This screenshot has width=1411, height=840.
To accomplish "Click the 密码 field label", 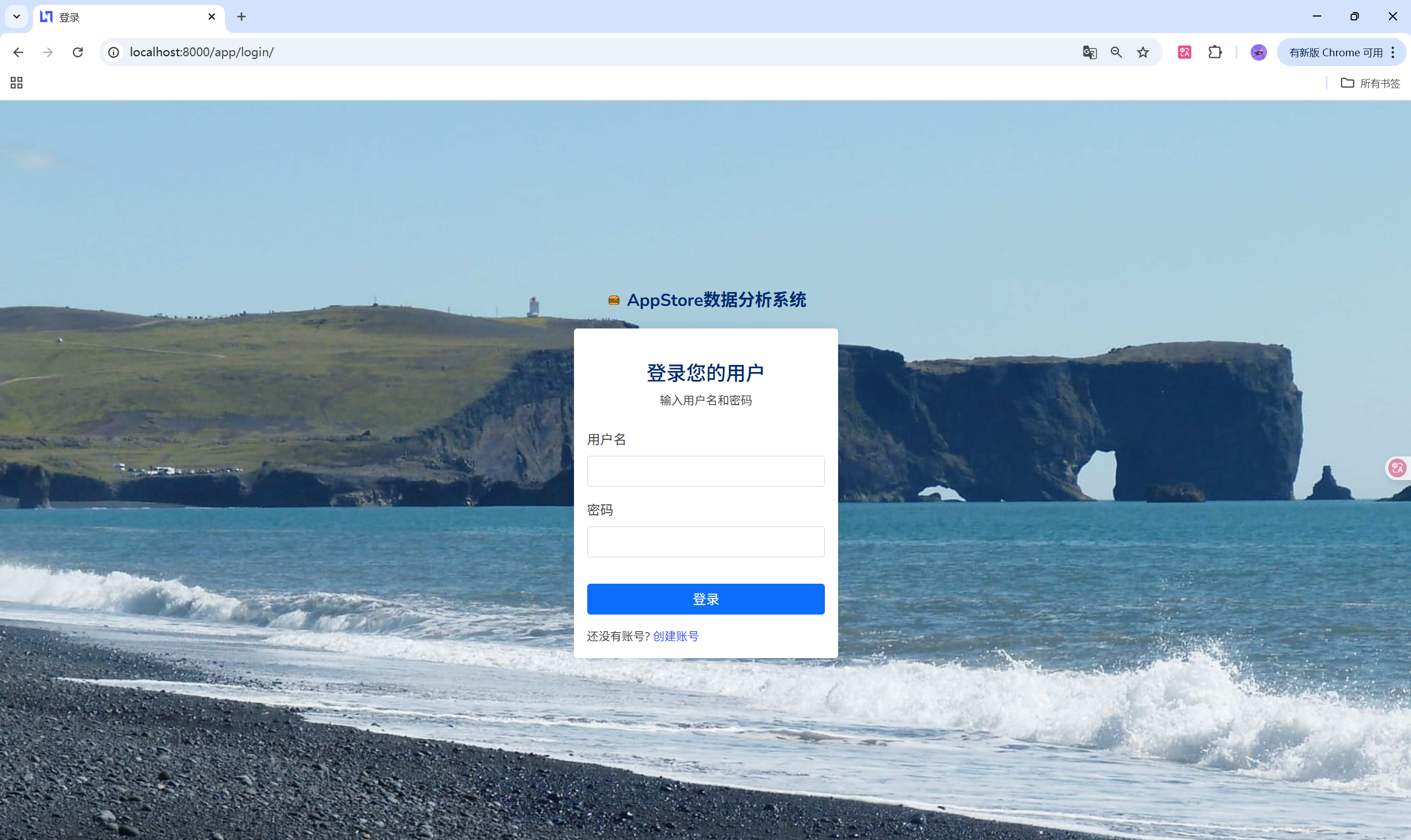I will [x=600, y=510].
